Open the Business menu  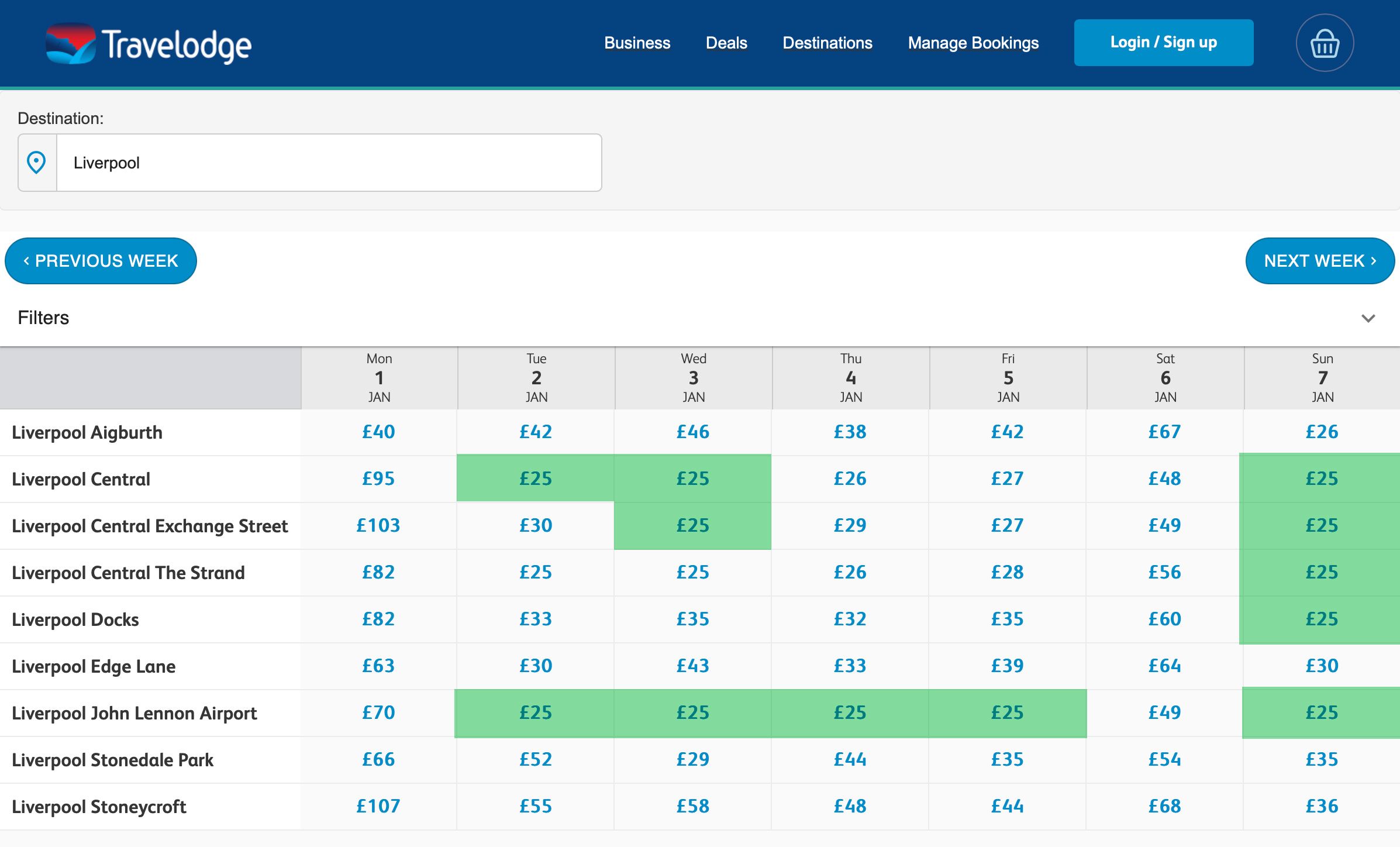click(637, 43)
